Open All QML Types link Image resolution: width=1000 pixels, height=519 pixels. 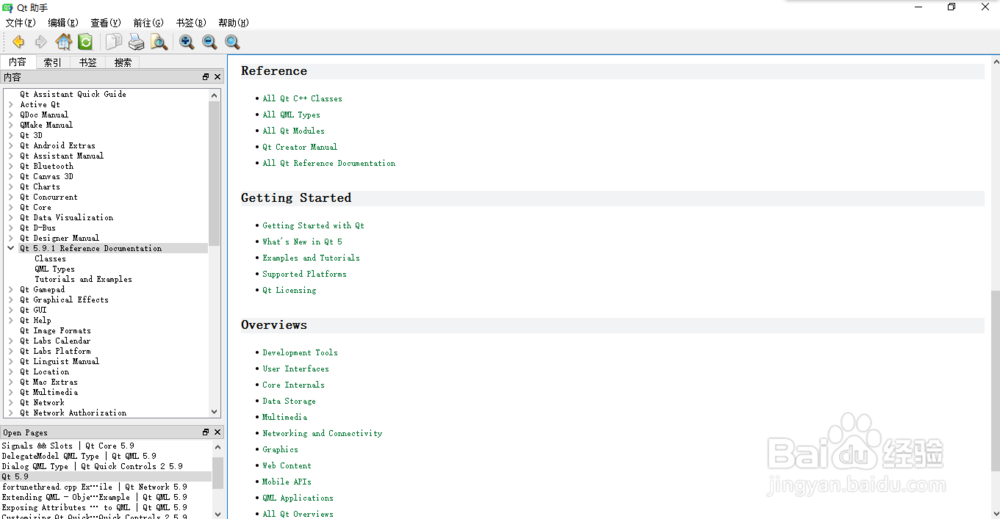point(291,115)
